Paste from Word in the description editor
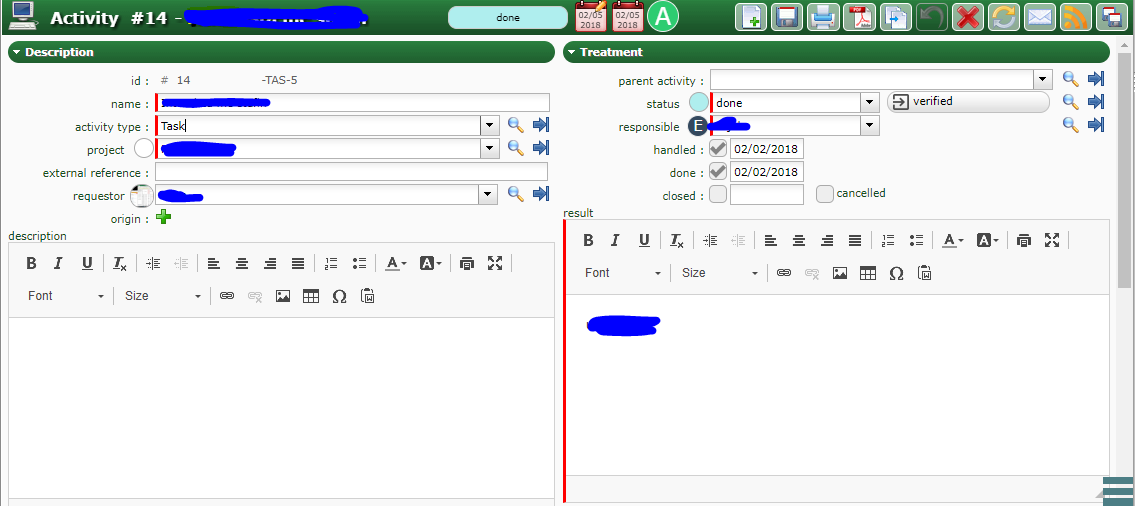 click(x=367, y=296)
